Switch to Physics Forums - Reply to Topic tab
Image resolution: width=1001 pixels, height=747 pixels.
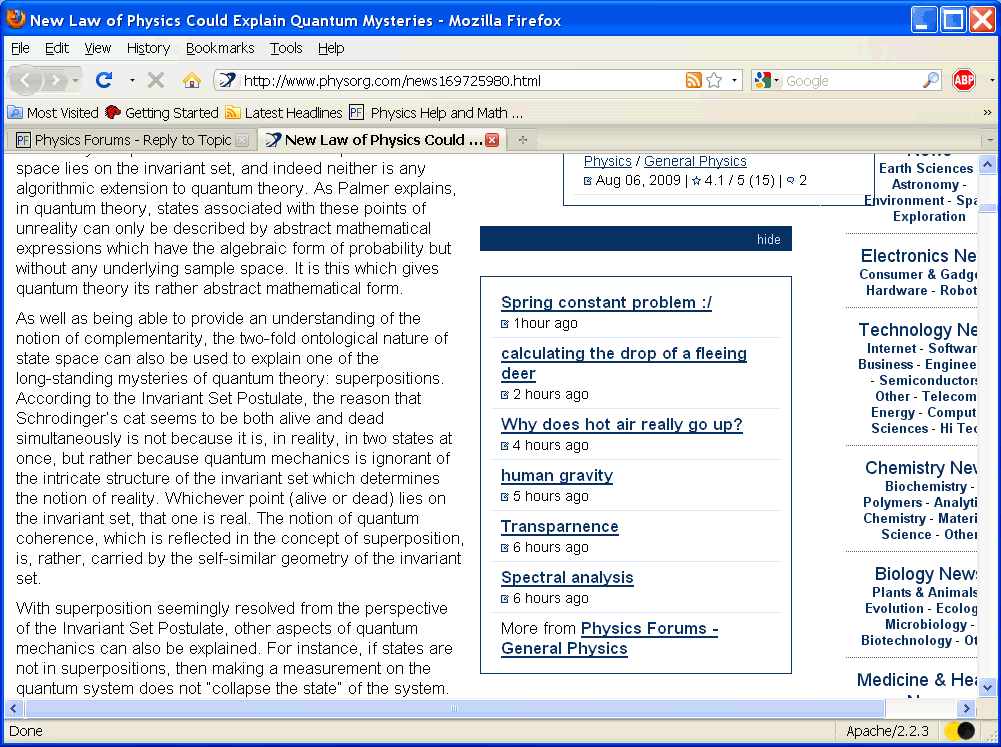coord(131,140)
